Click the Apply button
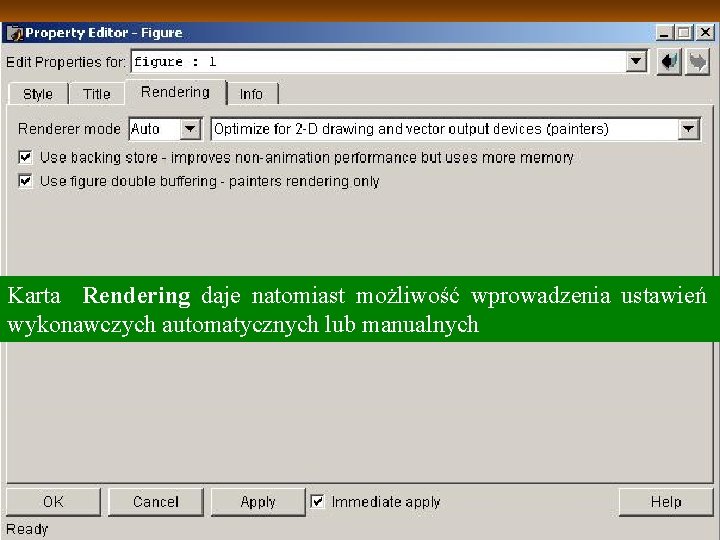 point(258,502)
